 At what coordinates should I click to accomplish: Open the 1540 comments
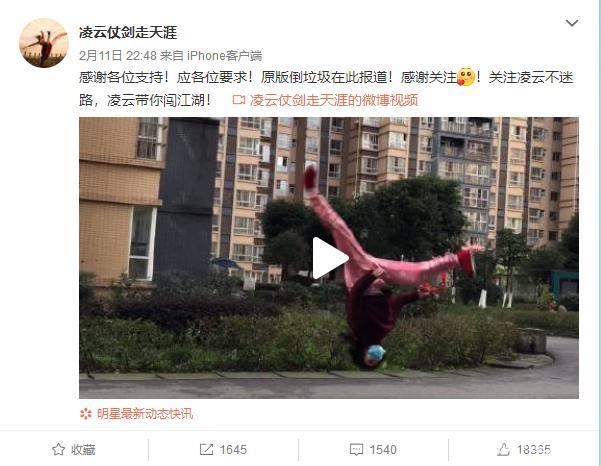point(383,450)
